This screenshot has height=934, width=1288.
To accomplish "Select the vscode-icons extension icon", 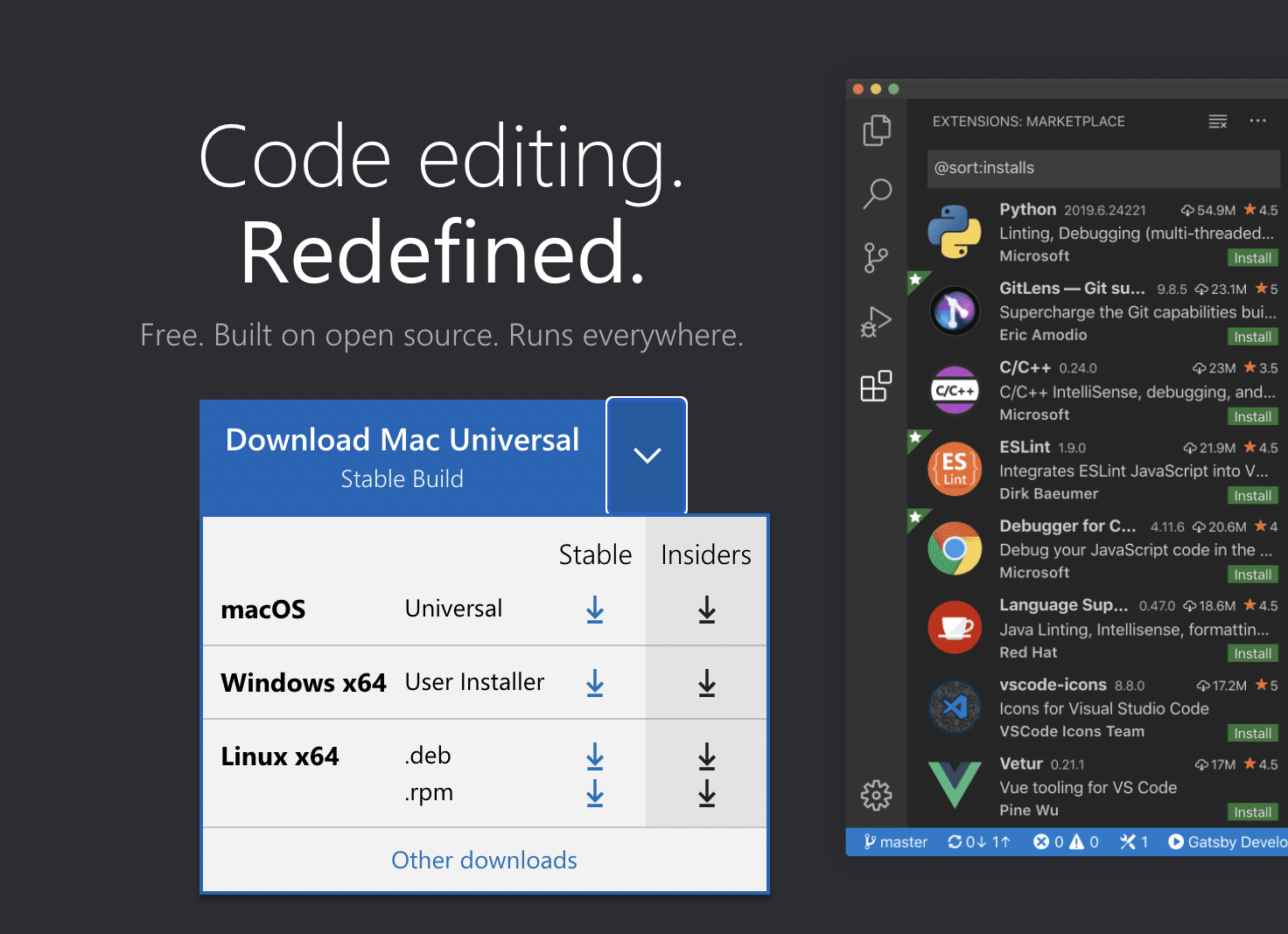I will [955, 707].
